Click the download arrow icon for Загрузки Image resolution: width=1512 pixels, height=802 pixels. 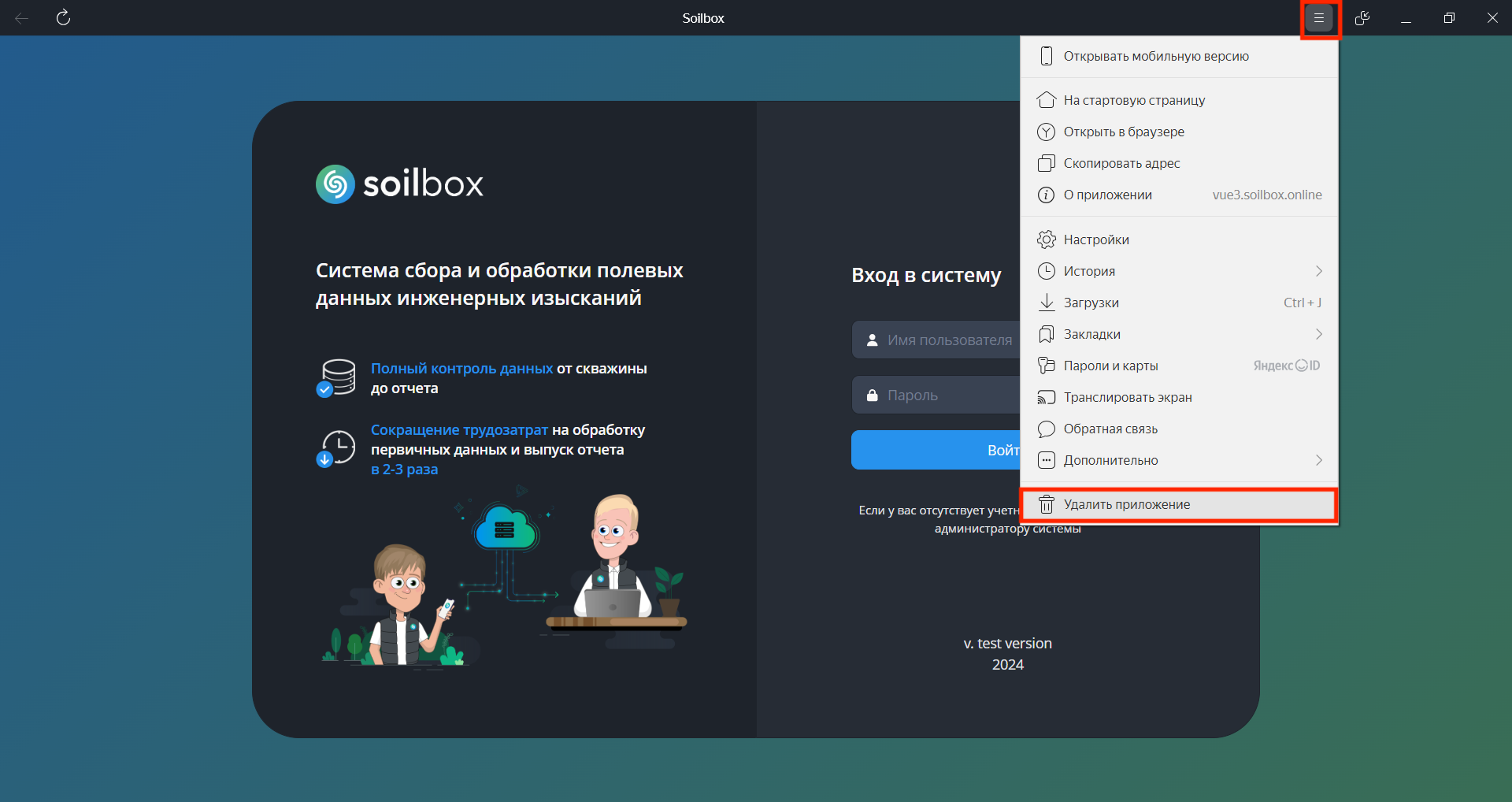click(1046, 303)
